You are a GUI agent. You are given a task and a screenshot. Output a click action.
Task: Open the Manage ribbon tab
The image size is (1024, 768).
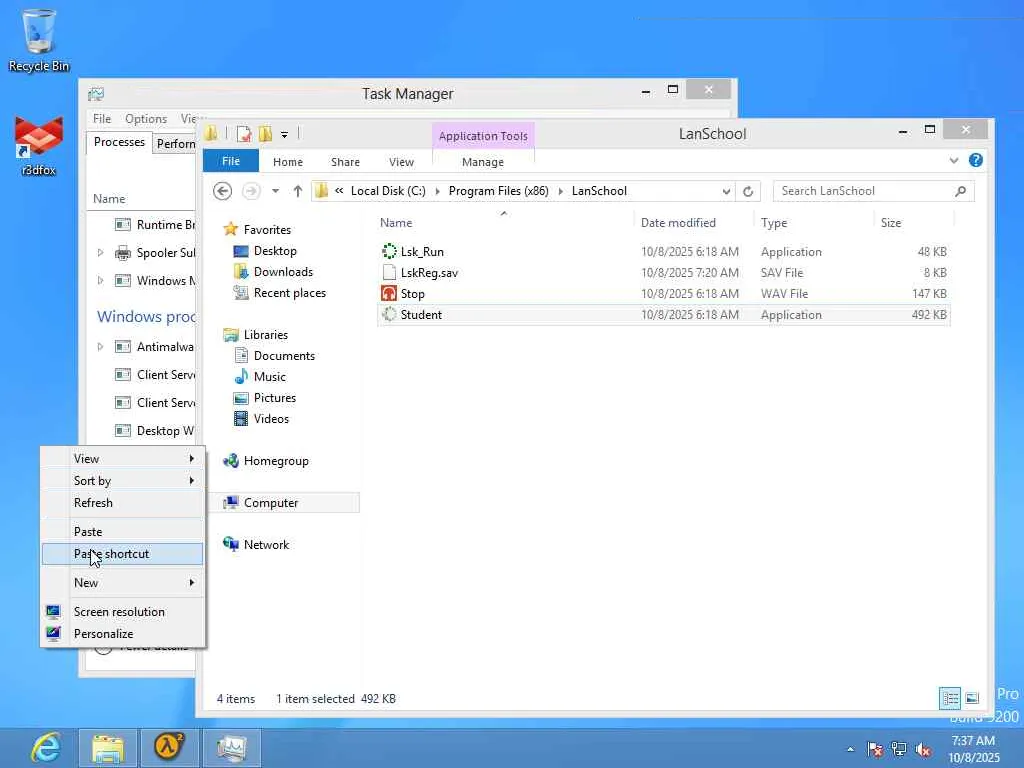click(x=483, y=161)
